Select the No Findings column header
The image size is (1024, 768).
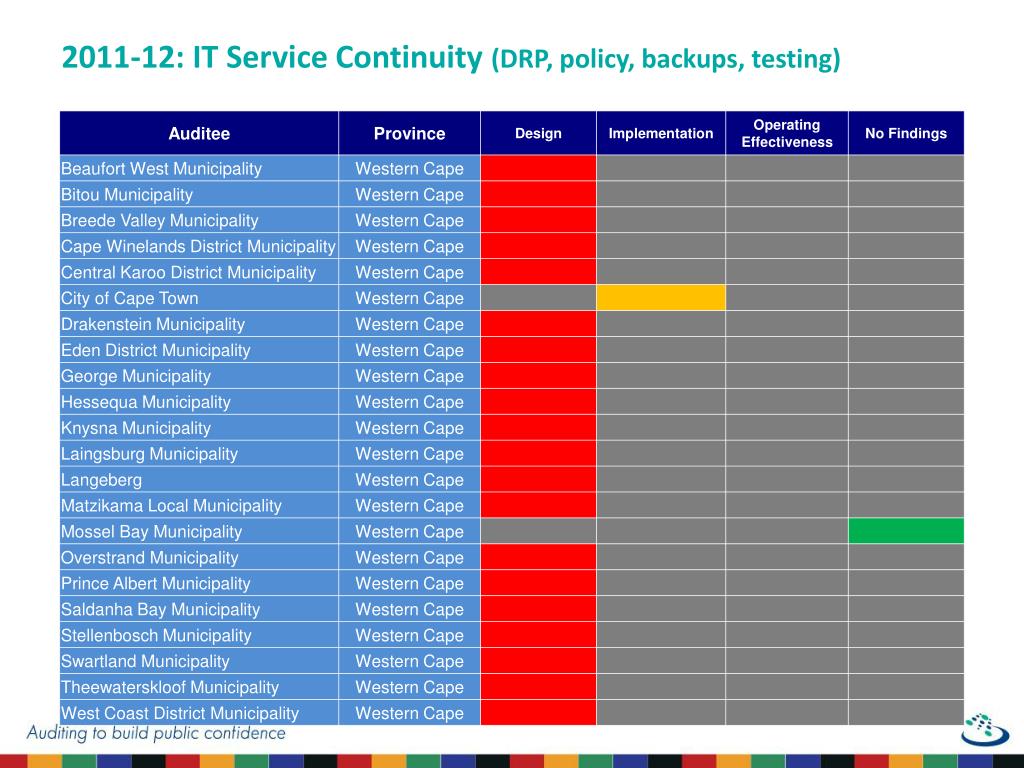906,133
